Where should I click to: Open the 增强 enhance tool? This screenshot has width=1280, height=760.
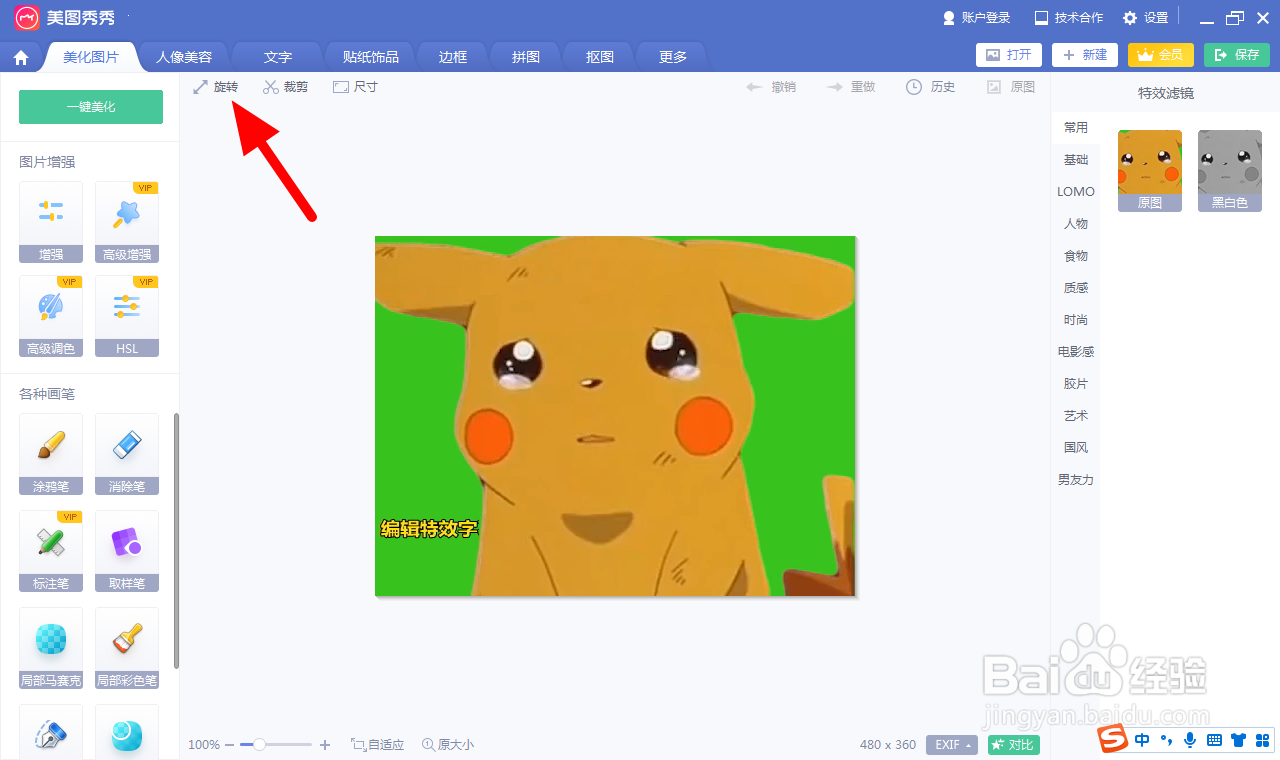51,222
